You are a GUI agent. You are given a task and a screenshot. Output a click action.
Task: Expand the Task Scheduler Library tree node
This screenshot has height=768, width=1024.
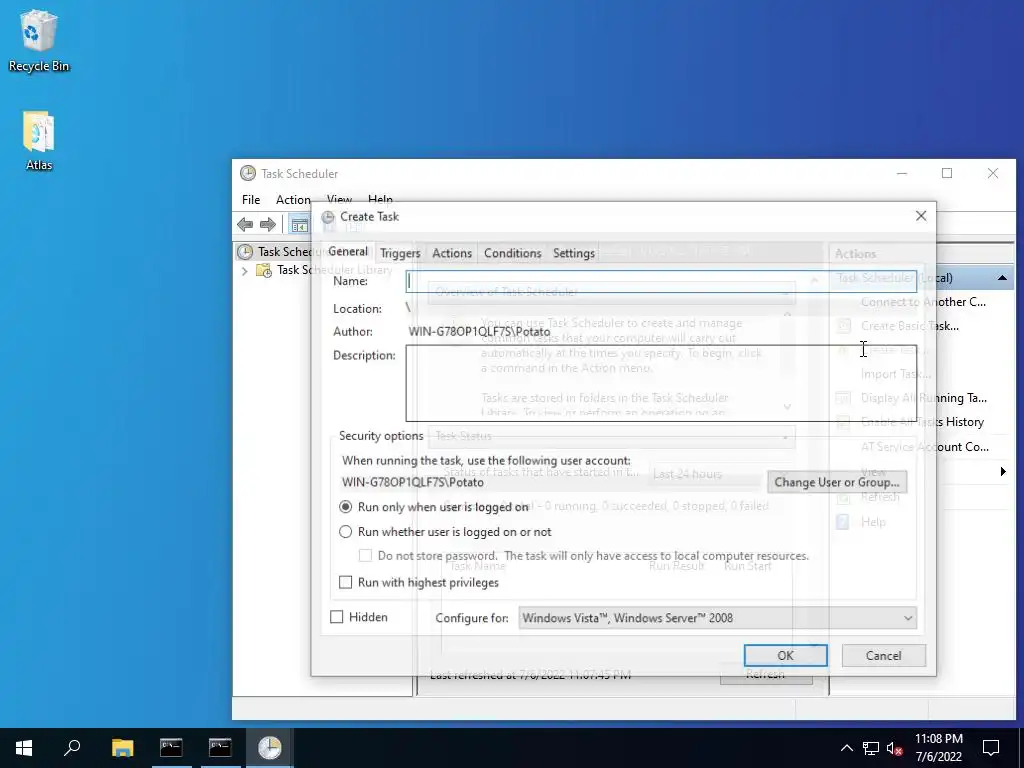tap(244, 271)
